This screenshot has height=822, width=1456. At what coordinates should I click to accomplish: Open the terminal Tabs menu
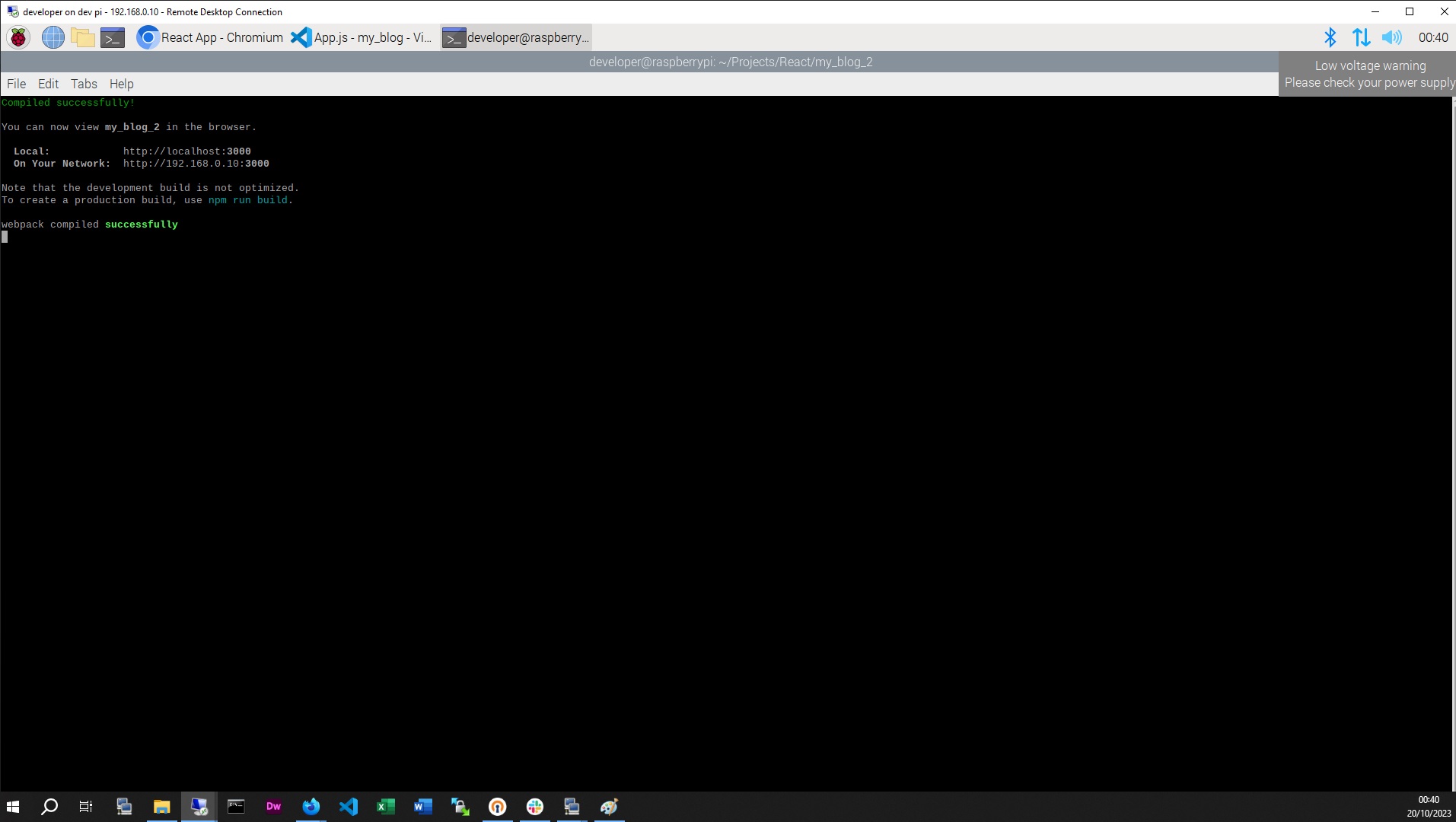click(x=84, y=84)
